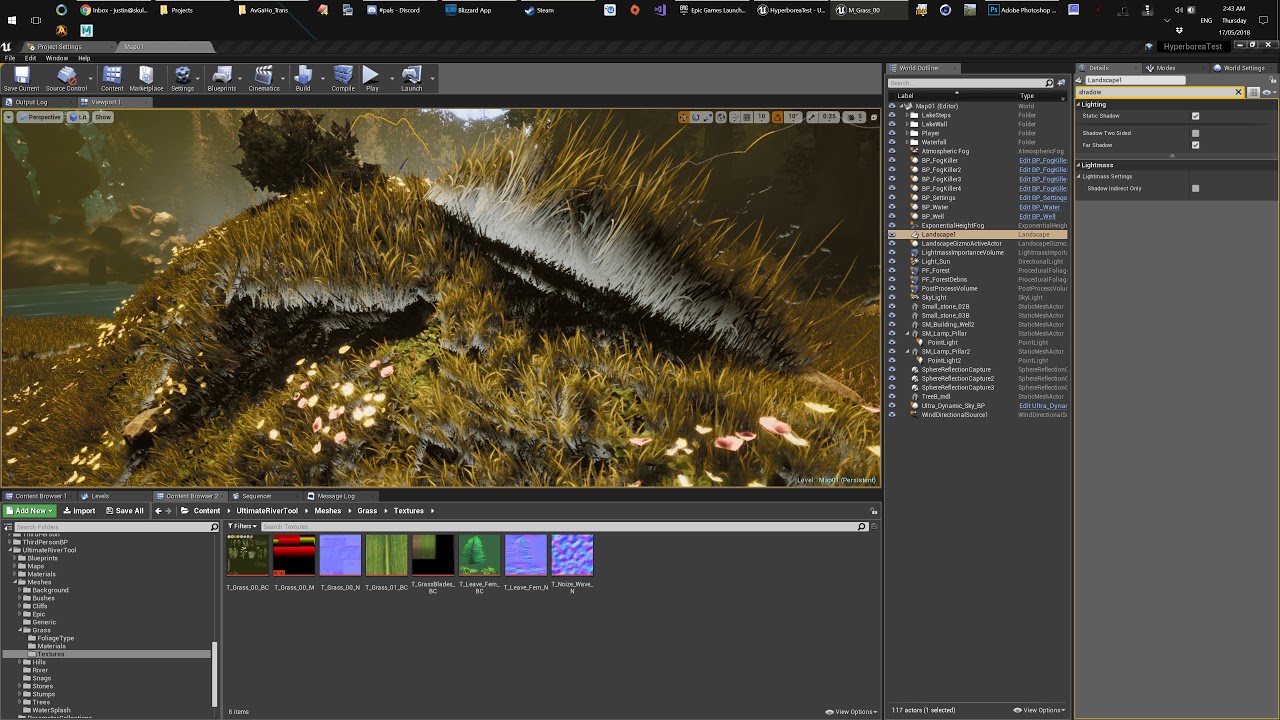Toggle grid snapping in the viewport toolbar

coord(748,117)
